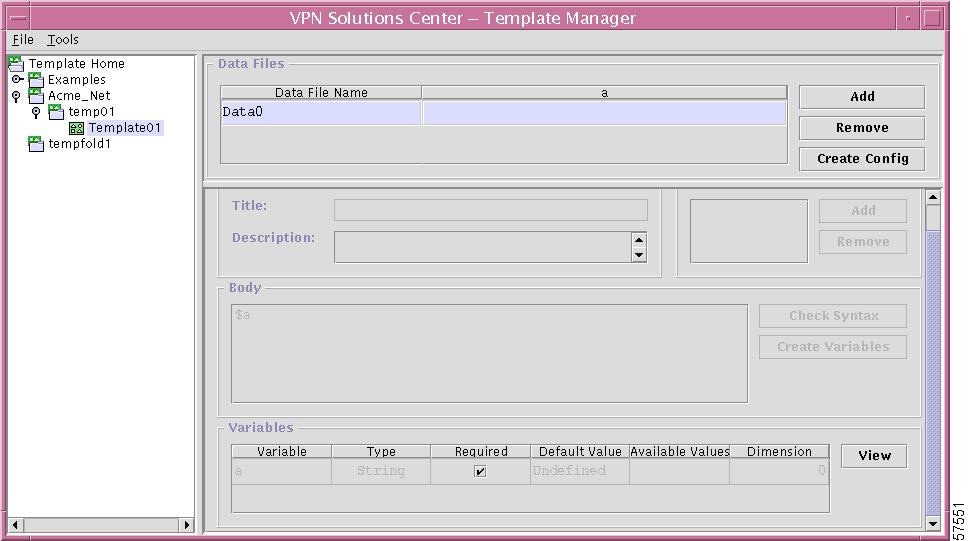Click the Body text area containing $a

pos(490,353)
